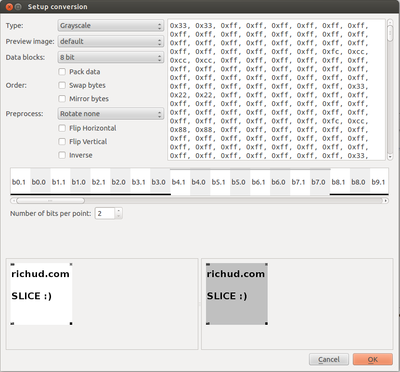Open the Preview image dropdown showing default
Image resolution: width=400 pixels, height=372 pixels.
pos(111,42)
